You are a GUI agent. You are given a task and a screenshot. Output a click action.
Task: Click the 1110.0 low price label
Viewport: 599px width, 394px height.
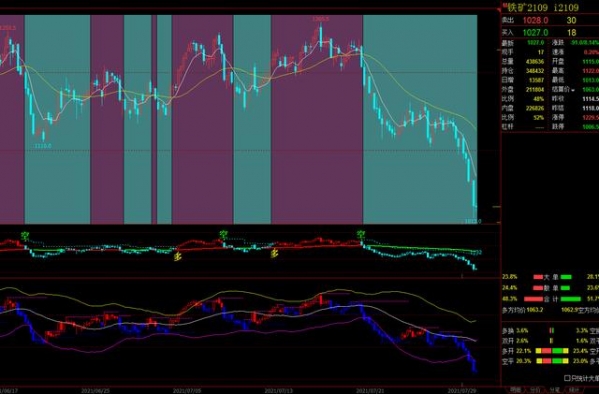pyautogui.click(x=43, y=146)
